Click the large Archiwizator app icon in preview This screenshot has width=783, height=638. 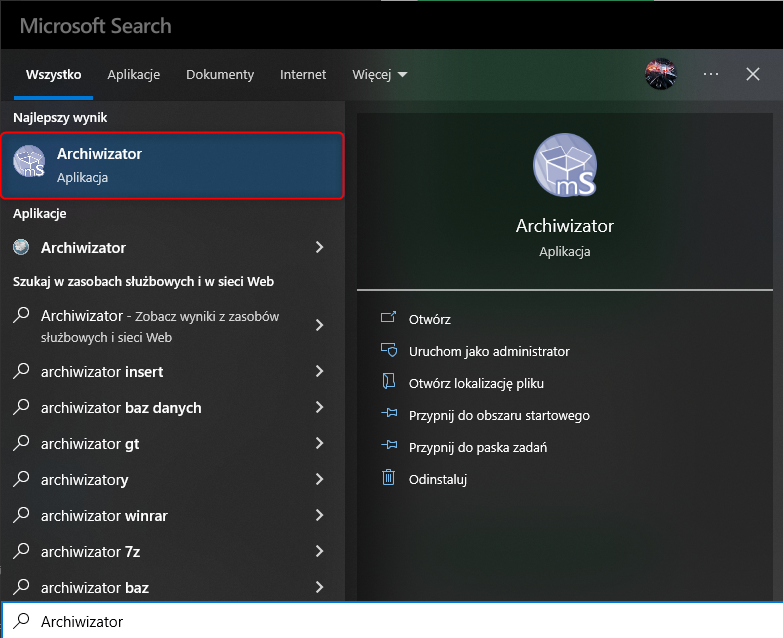[565, 167]
